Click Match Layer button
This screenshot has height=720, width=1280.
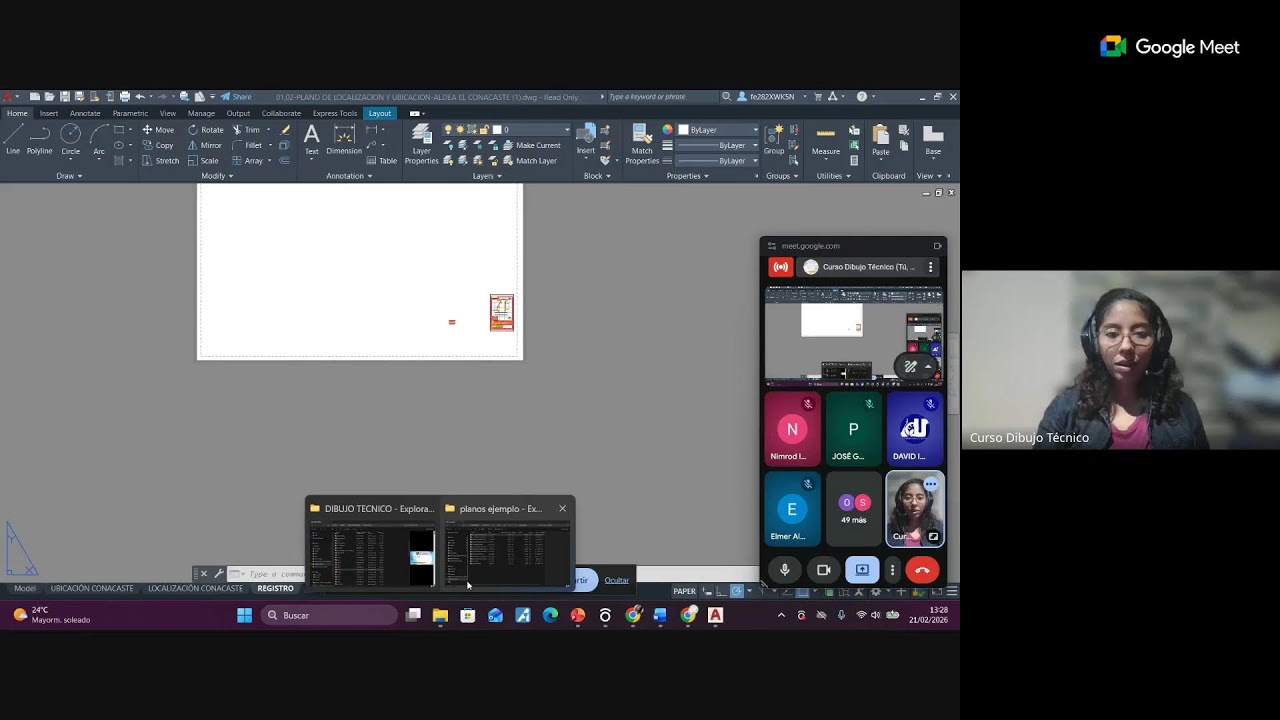[529, 160]
